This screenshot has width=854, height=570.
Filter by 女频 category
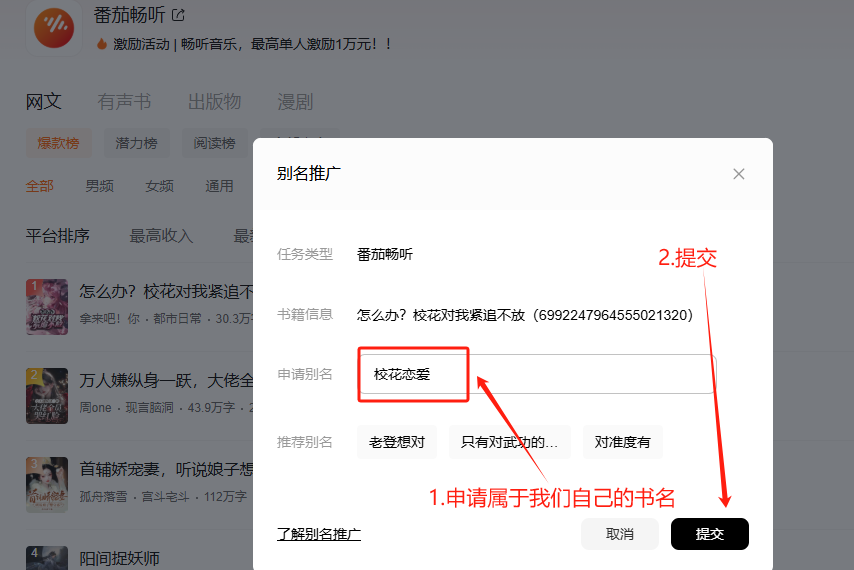coord(160,186)
